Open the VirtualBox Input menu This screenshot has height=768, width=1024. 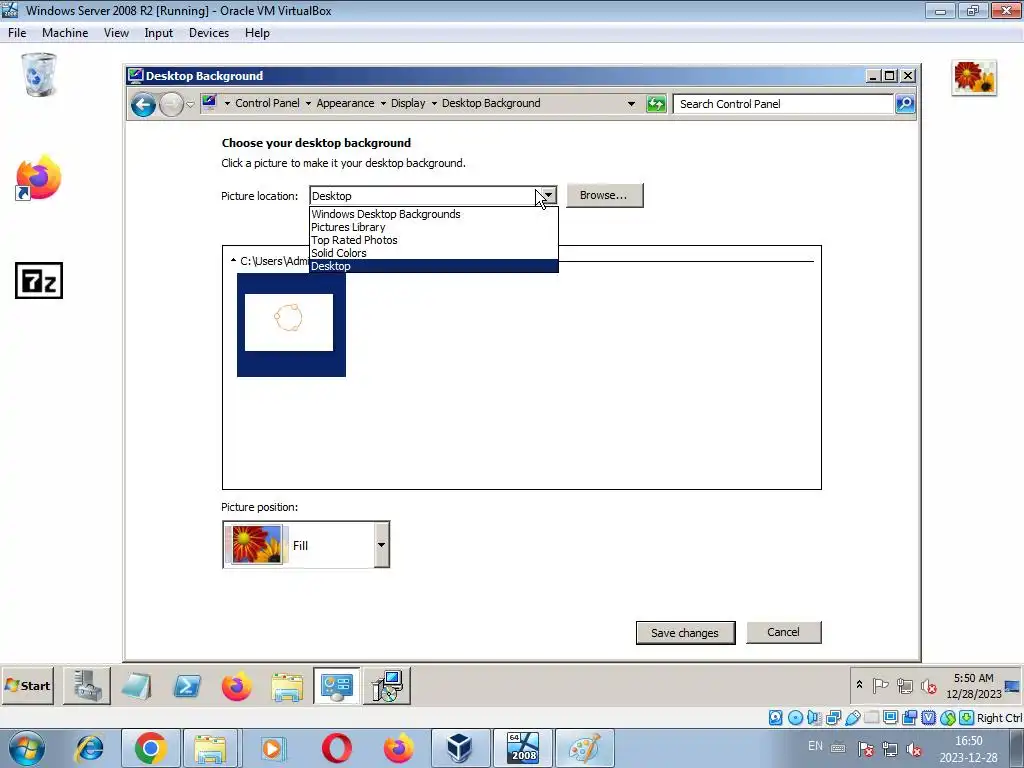[x=159, y=33]
